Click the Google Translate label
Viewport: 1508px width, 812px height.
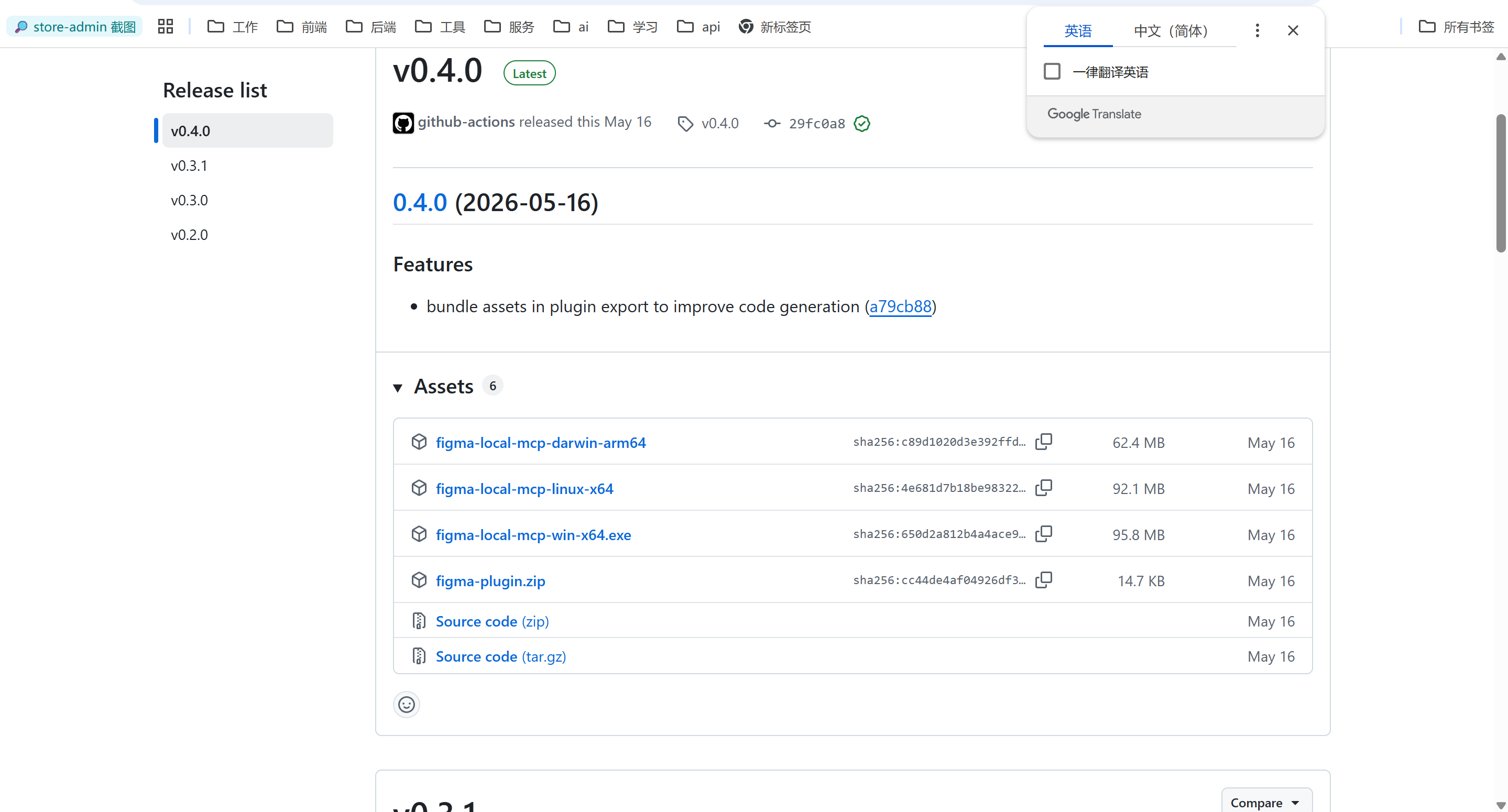coord(1094,114)
